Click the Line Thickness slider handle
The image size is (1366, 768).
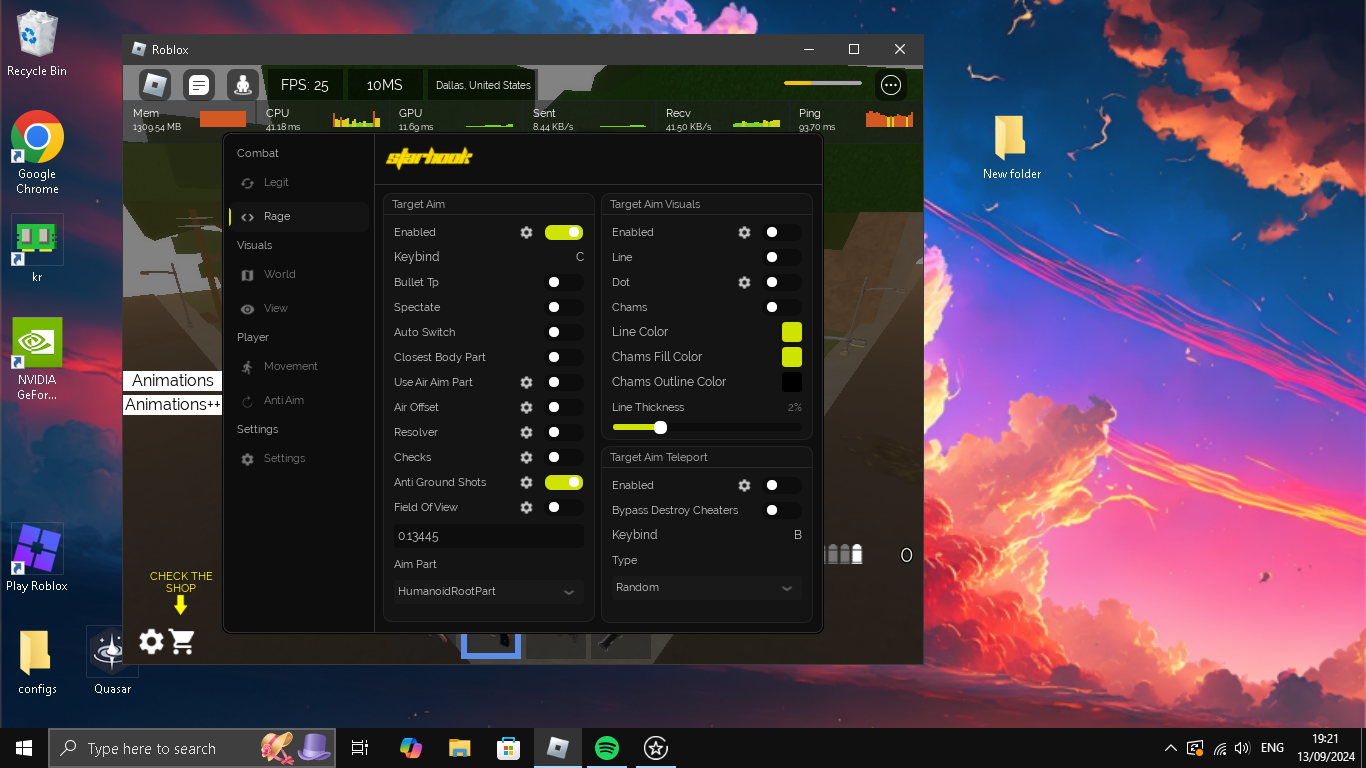click(x=660, y=427)
